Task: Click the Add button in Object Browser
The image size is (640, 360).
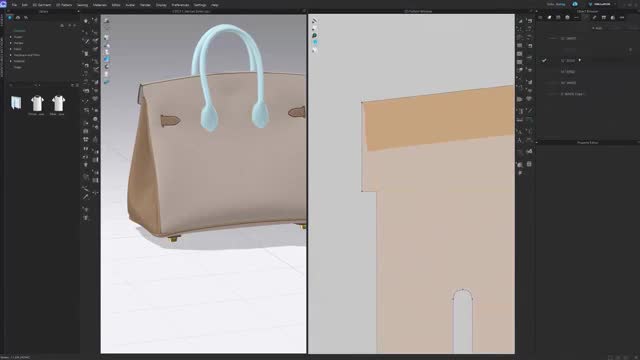Action: point(598,29)
